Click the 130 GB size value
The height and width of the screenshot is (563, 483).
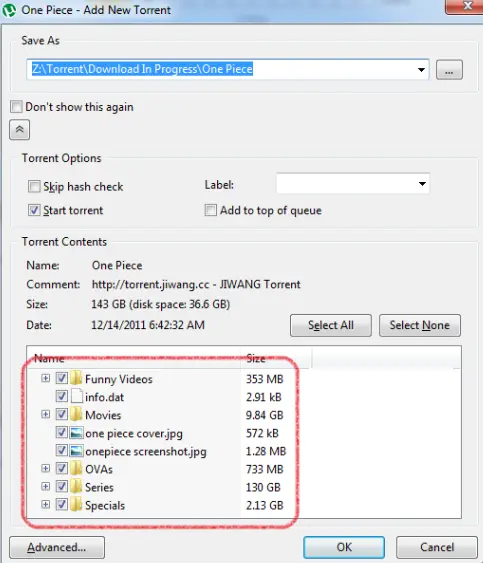tap(263, 487)
